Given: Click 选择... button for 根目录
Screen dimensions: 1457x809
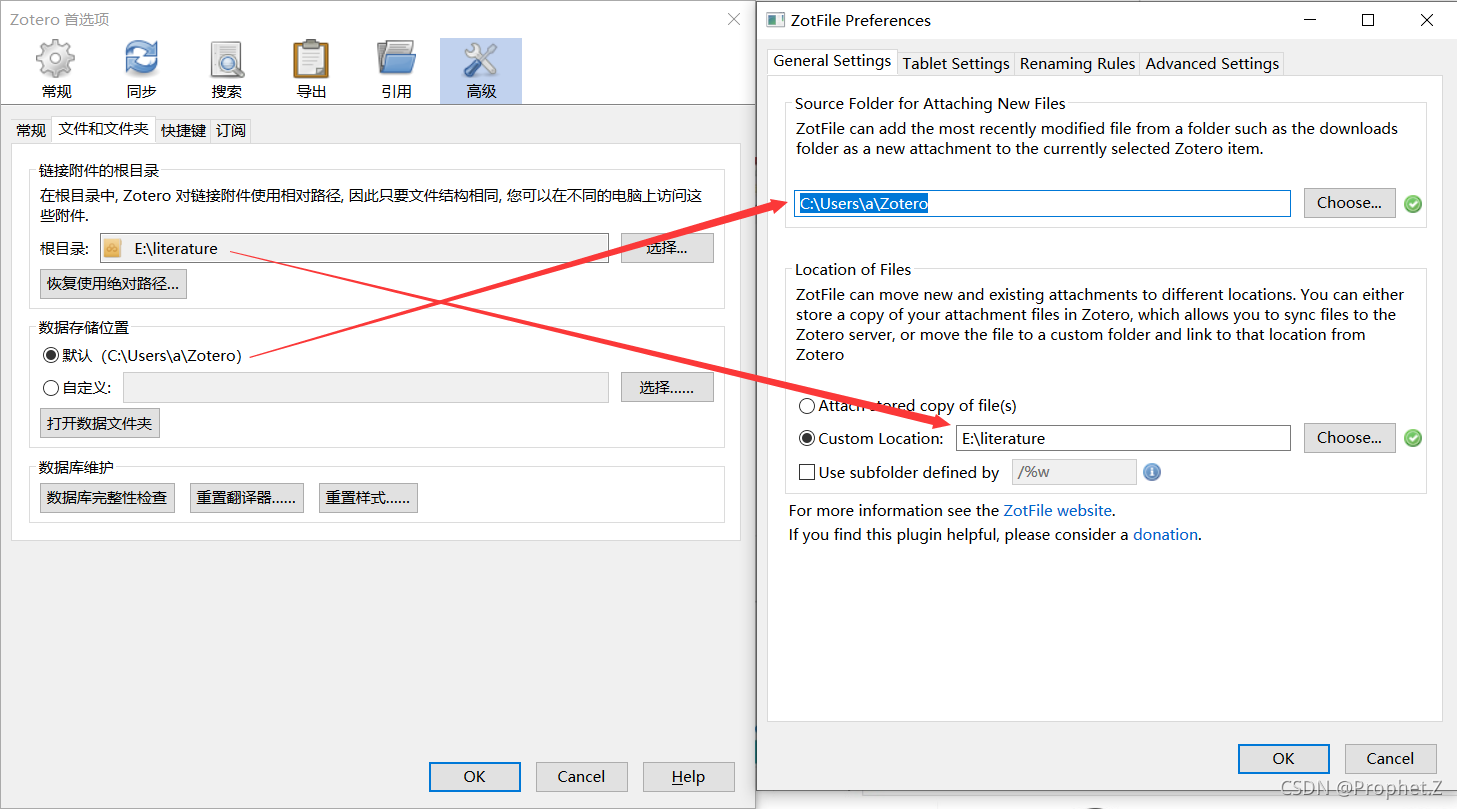Looking at the screenshot, I should point(667,248).
